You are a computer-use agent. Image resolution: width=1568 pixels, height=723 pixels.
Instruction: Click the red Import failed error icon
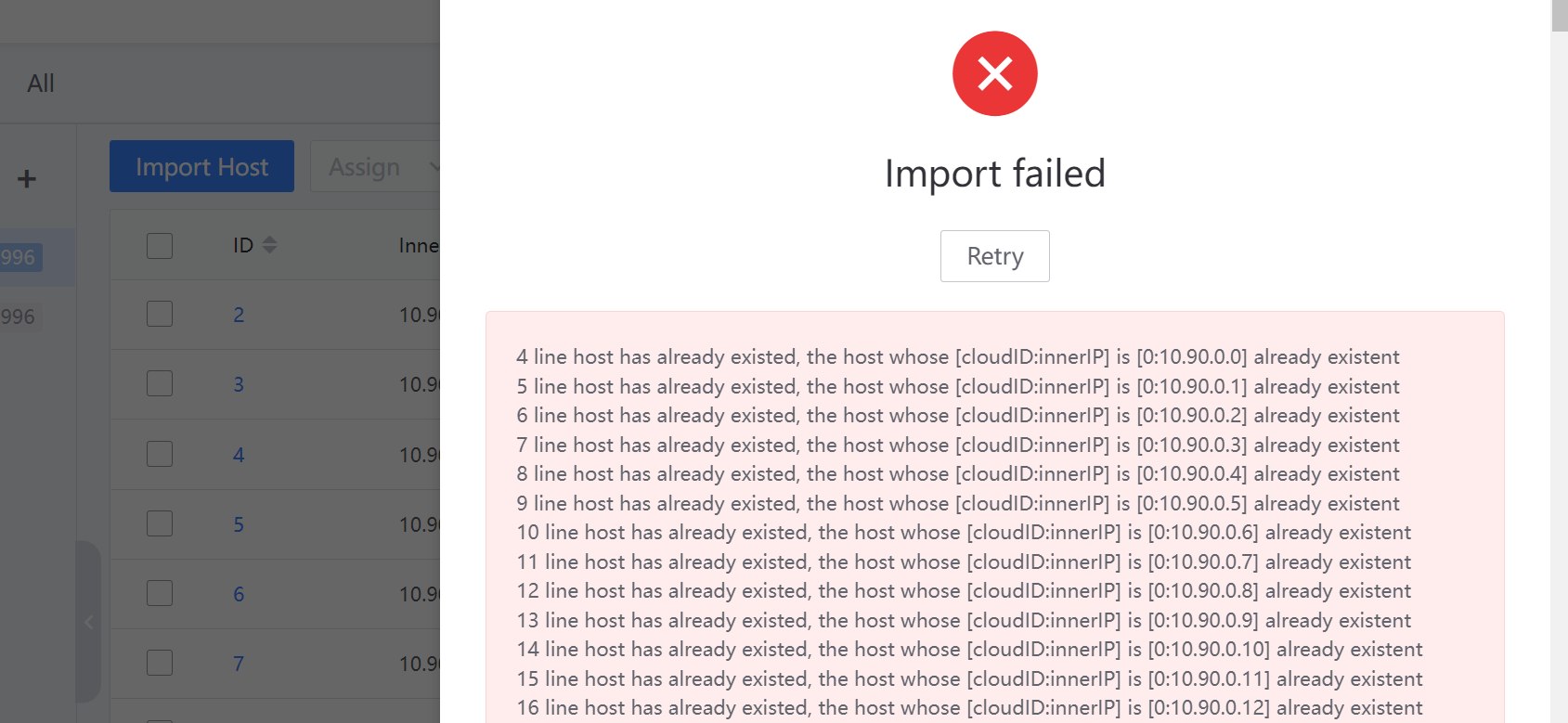click(994, 73)
